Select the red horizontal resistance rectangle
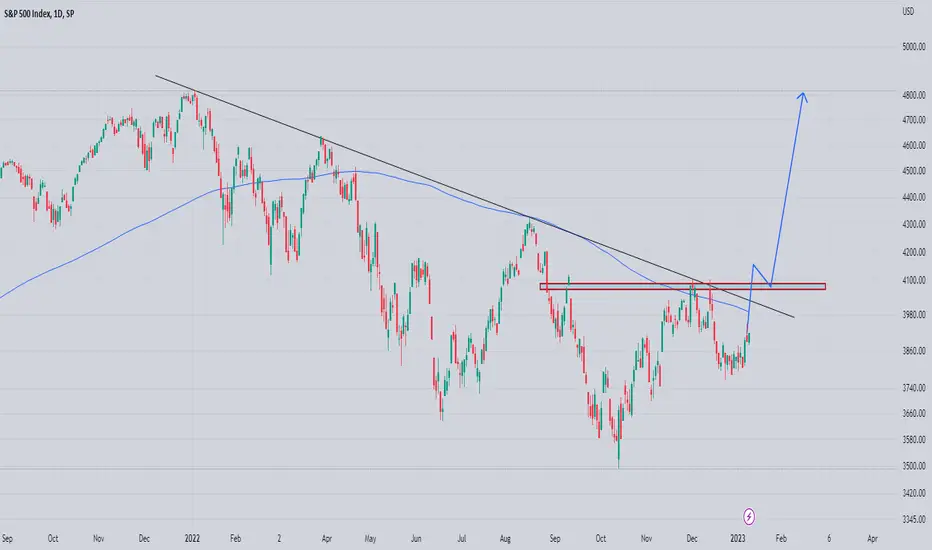Viewport: 932px width, 550px height. tap(682, 286)
